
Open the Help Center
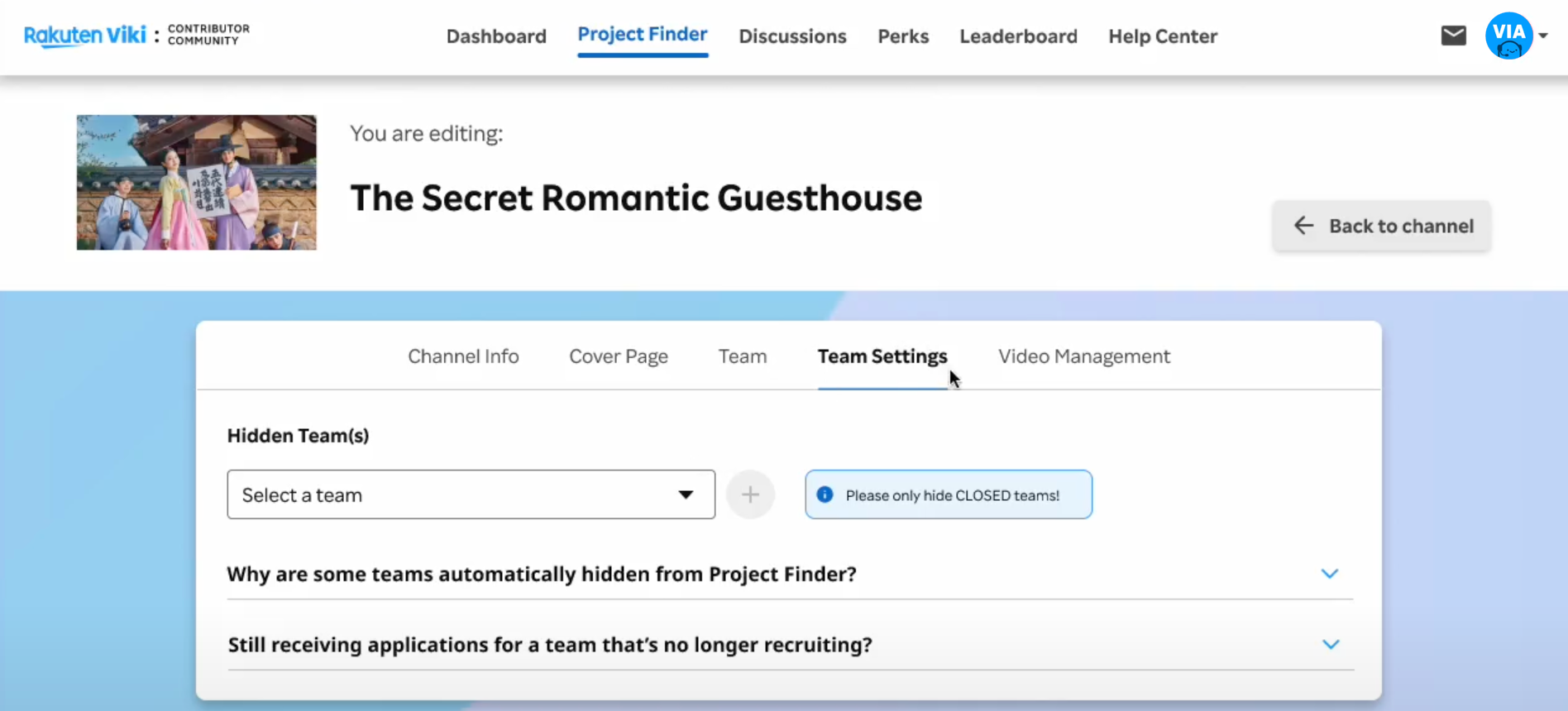coord(1163,36)
